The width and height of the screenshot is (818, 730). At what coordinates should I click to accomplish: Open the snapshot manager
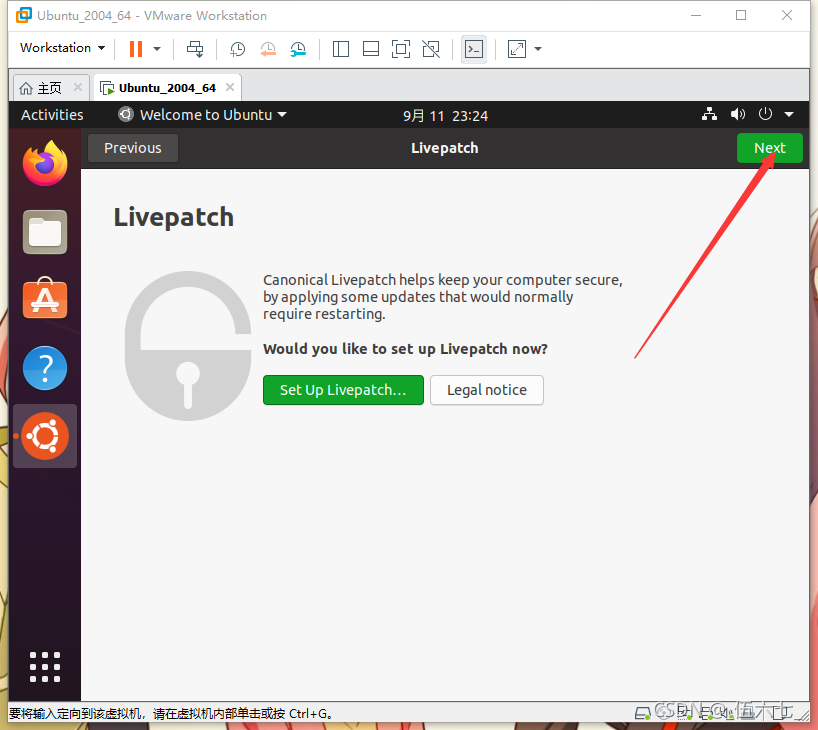point(298,49)
